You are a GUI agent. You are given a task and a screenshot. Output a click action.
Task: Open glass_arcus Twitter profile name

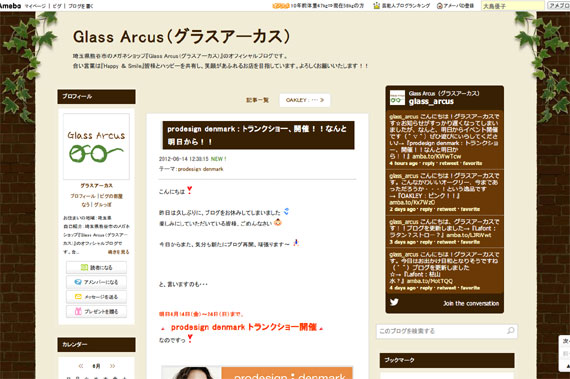(x=431, y=101)
